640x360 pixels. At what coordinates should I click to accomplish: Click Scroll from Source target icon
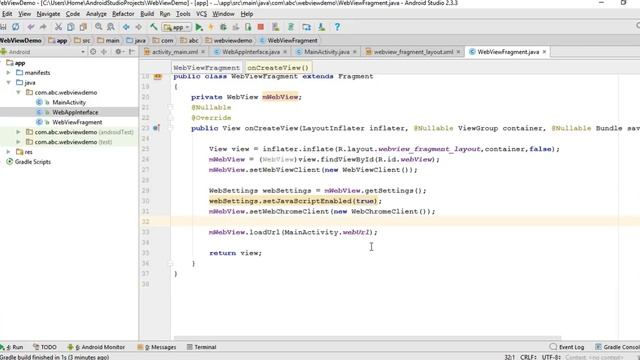(x=93, y=52)
